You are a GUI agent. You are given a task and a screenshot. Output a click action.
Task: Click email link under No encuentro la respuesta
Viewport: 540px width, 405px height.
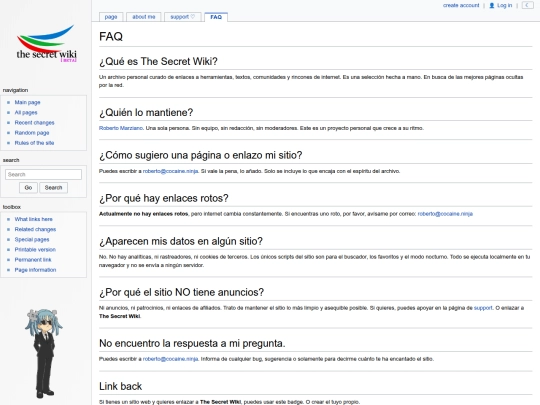170,359
